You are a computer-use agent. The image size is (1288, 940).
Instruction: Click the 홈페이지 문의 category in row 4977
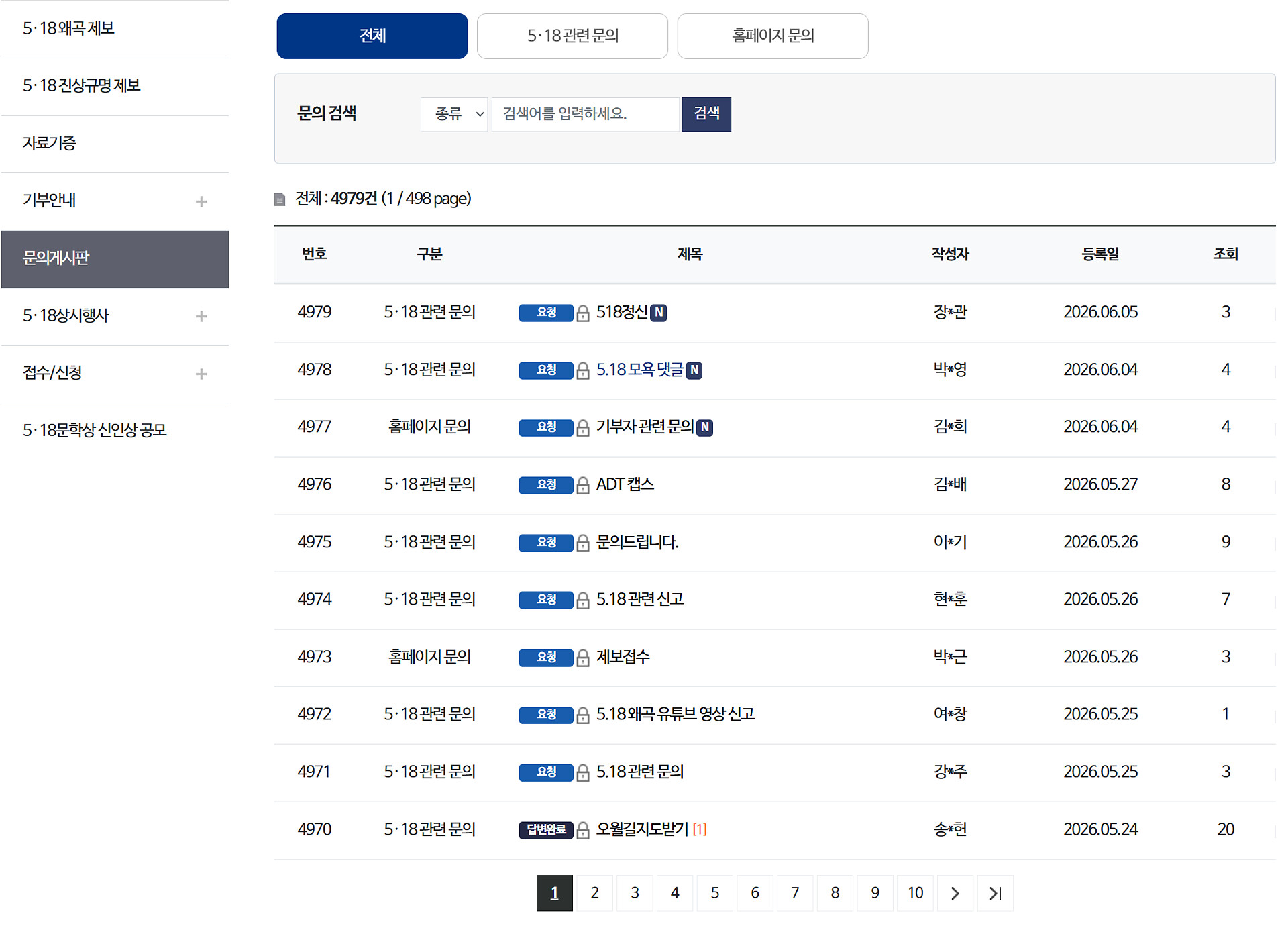tap(429, 427)
